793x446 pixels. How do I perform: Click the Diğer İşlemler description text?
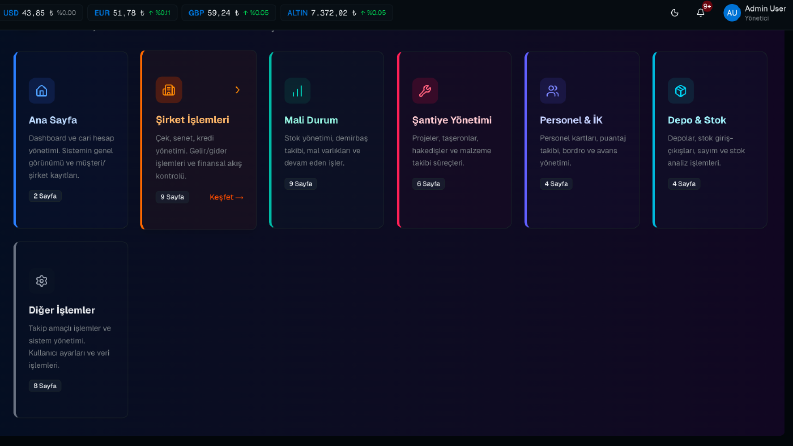(70, 346)
